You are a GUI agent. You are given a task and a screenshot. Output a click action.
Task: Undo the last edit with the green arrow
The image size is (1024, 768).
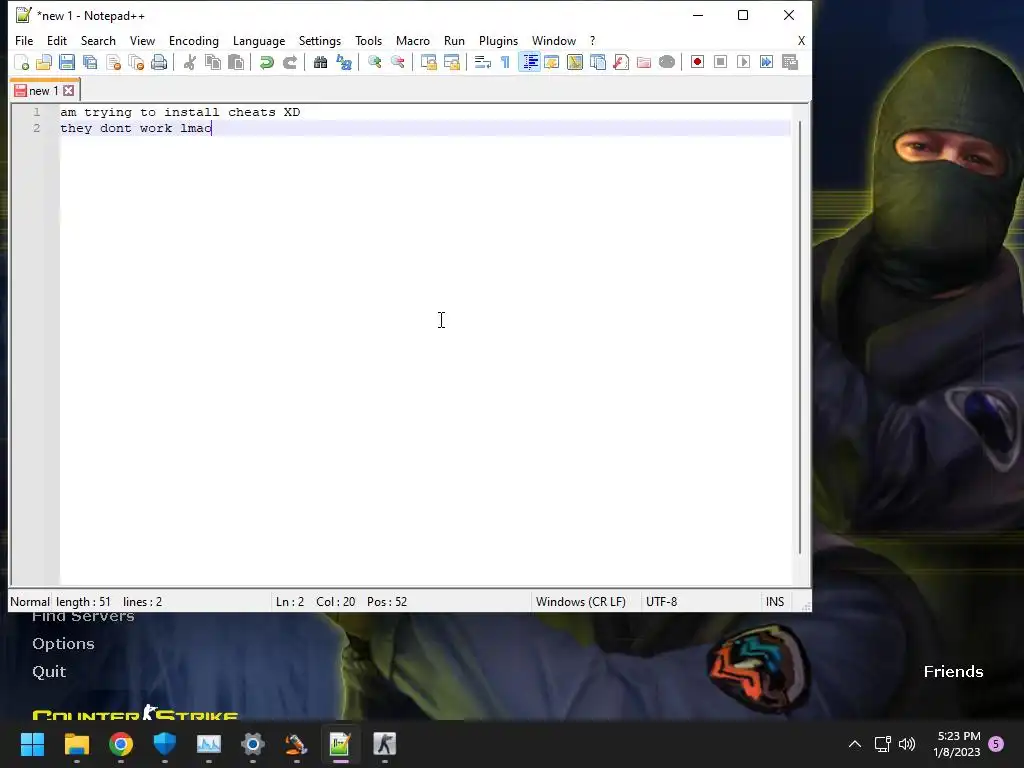coord(266,62)
